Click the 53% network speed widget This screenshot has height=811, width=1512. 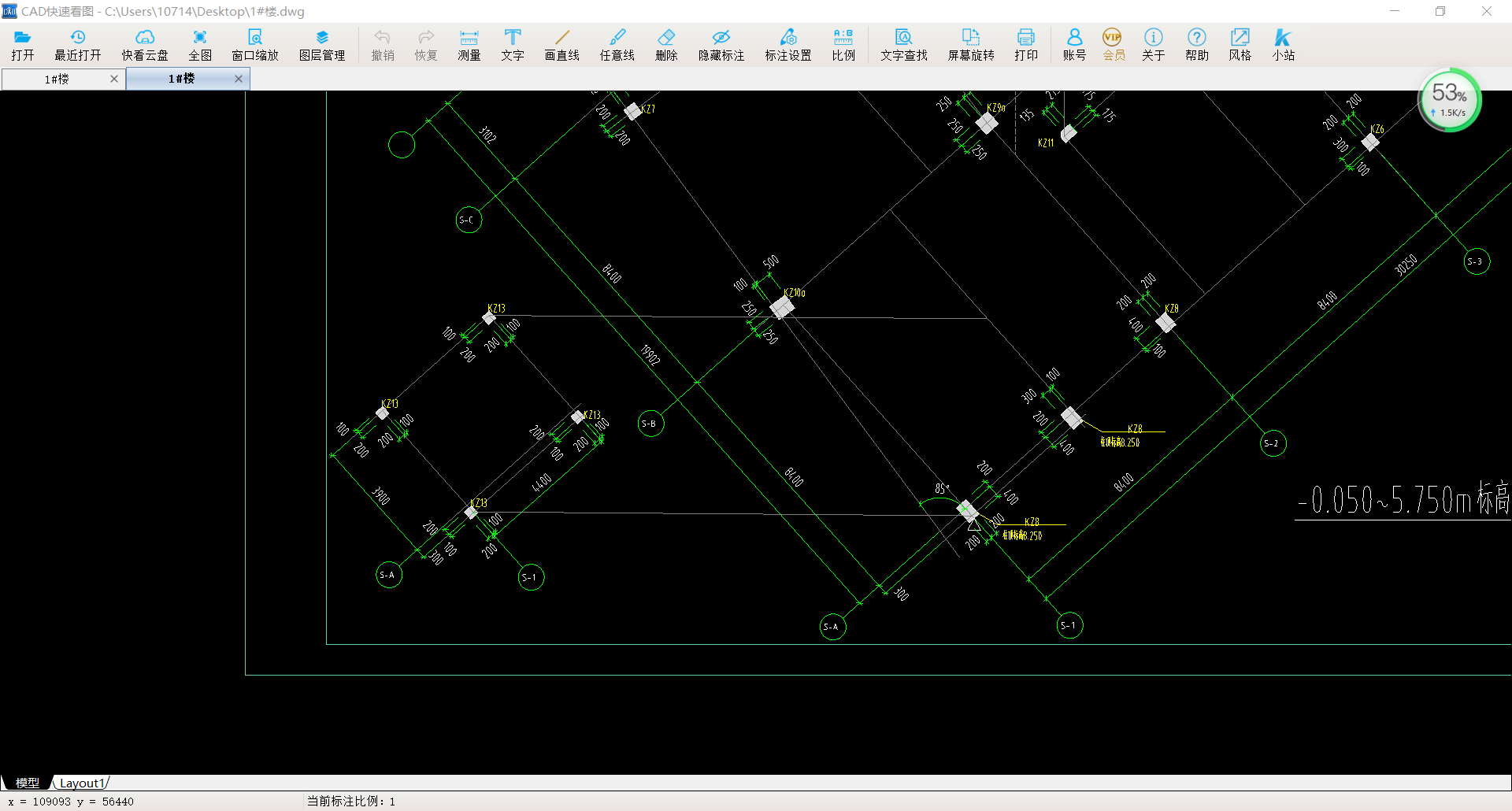(1450, 100)
